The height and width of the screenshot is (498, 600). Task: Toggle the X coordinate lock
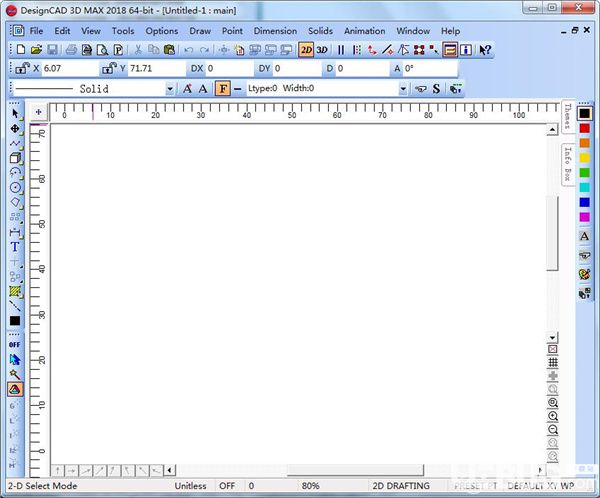point(23,68)
